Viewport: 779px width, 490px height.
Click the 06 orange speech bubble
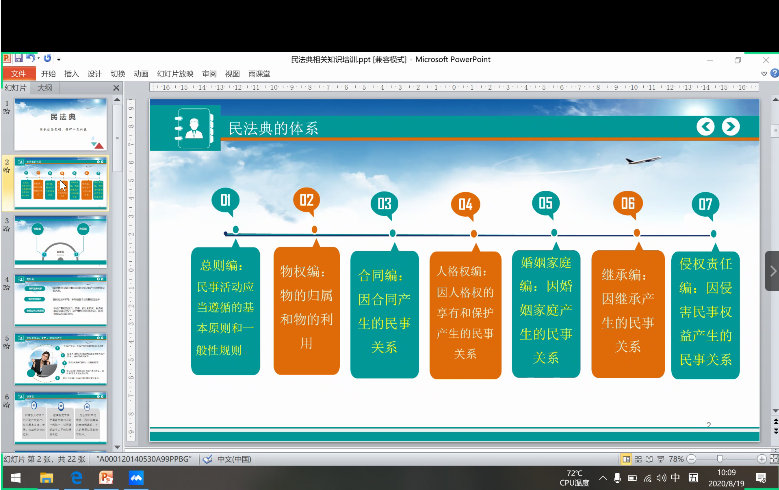628,205
